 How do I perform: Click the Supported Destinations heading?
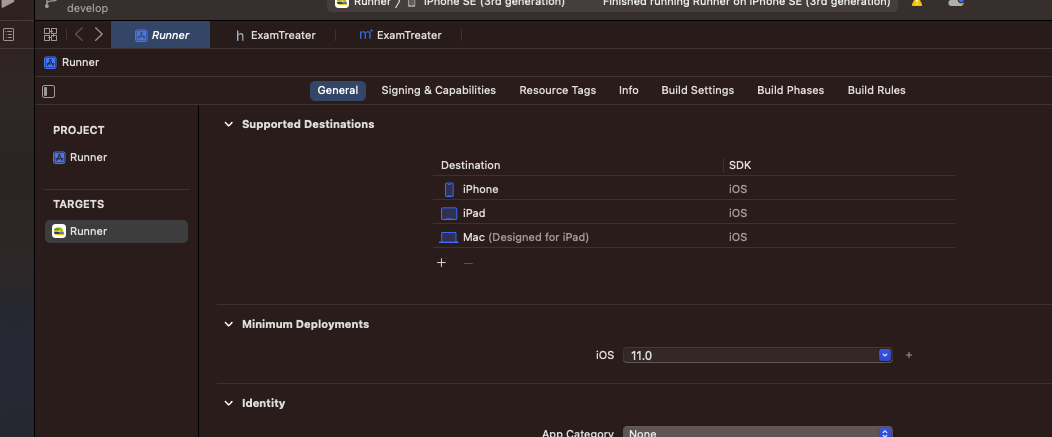308,125
